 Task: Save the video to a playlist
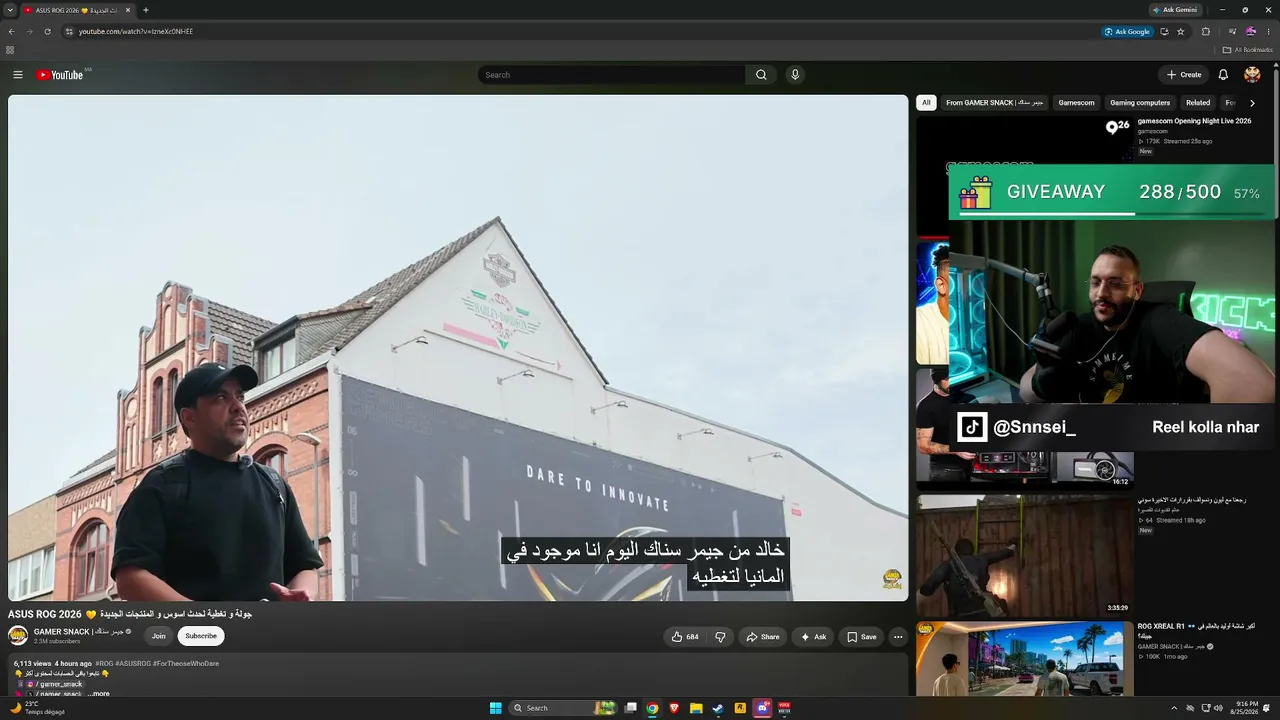coord(862,637)
